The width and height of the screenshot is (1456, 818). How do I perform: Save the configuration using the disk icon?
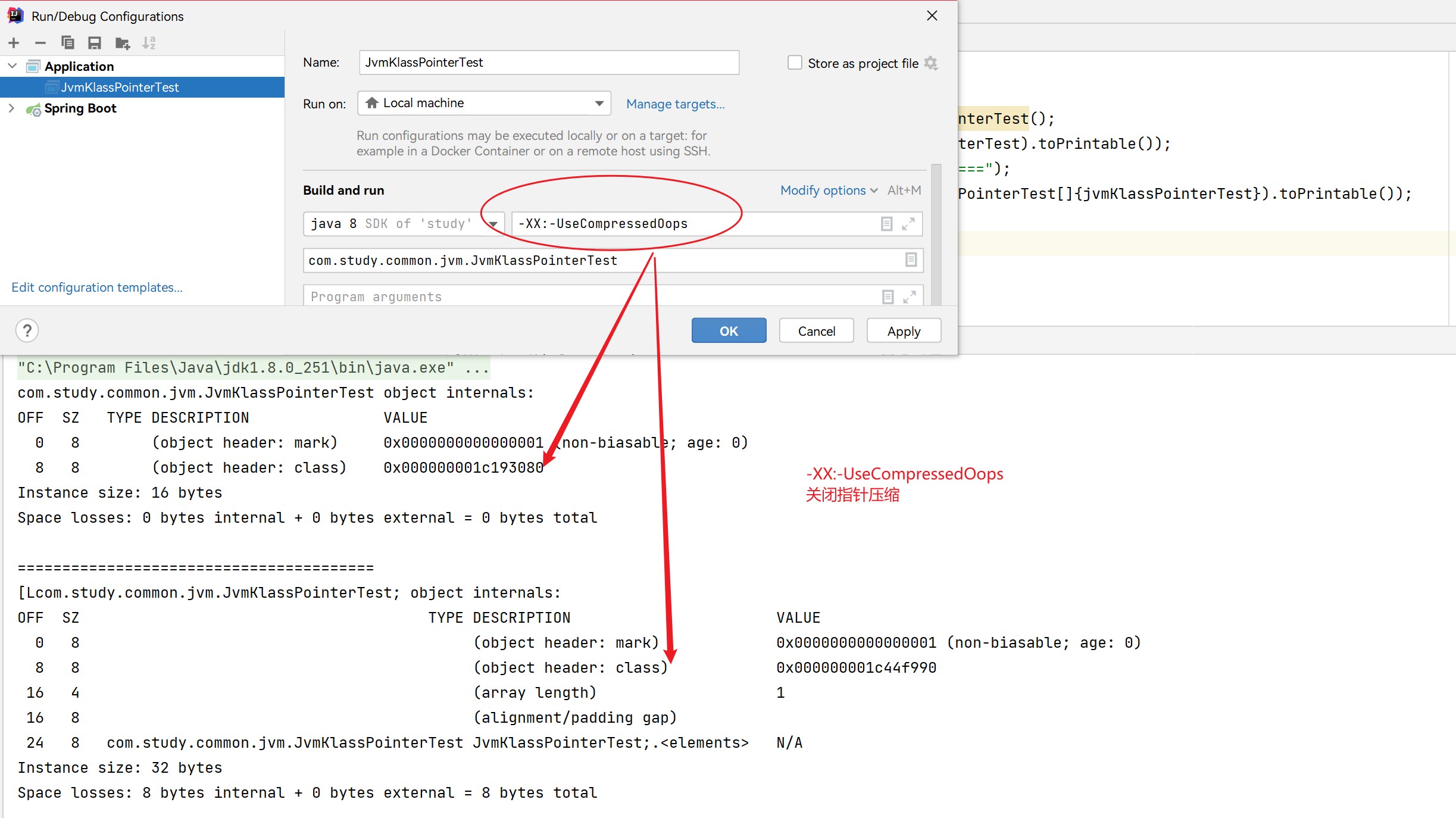point(95,43)
